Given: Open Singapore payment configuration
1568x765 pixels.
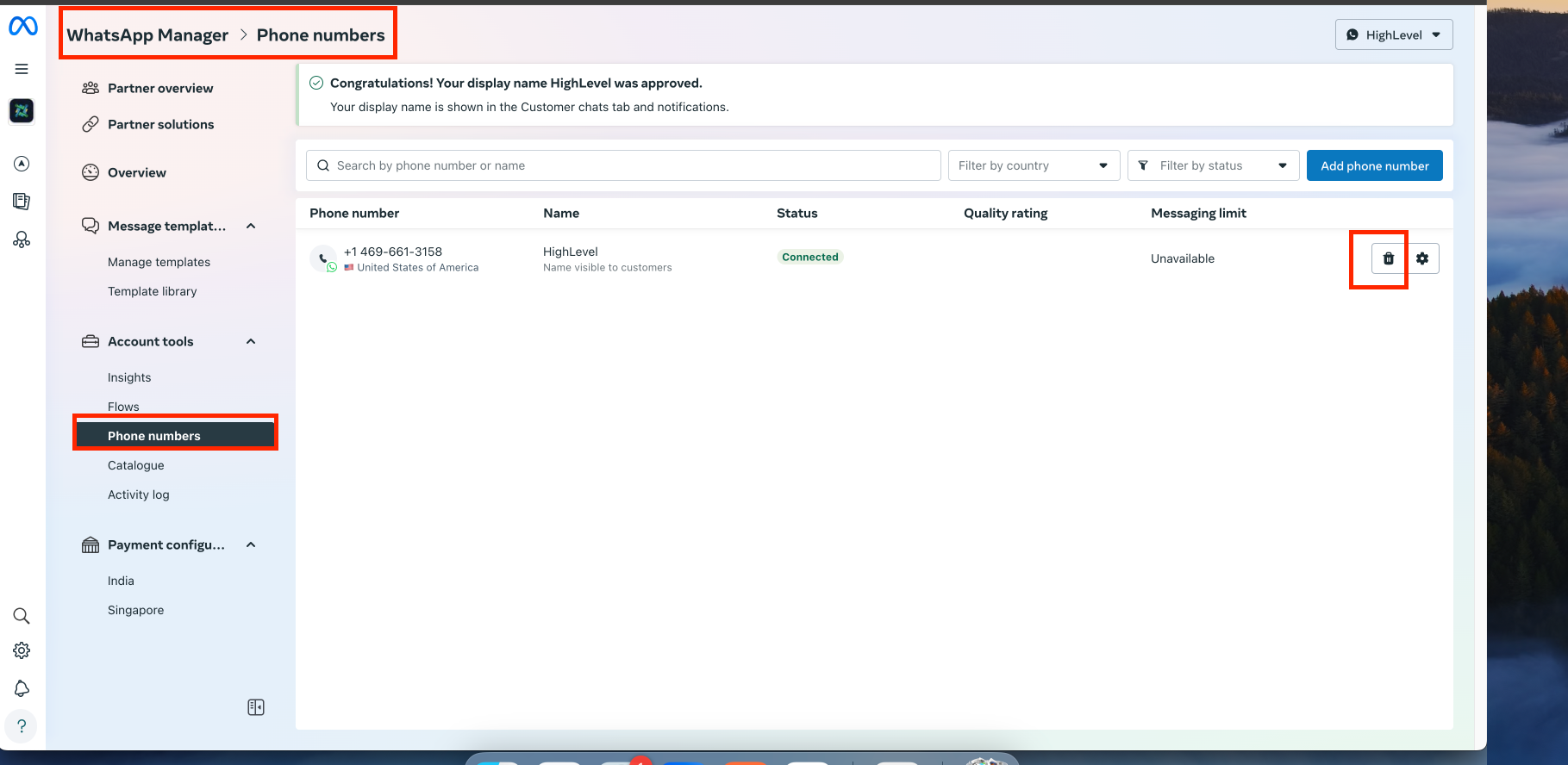Looking at the screenshot, I should [x=135, y=610].
